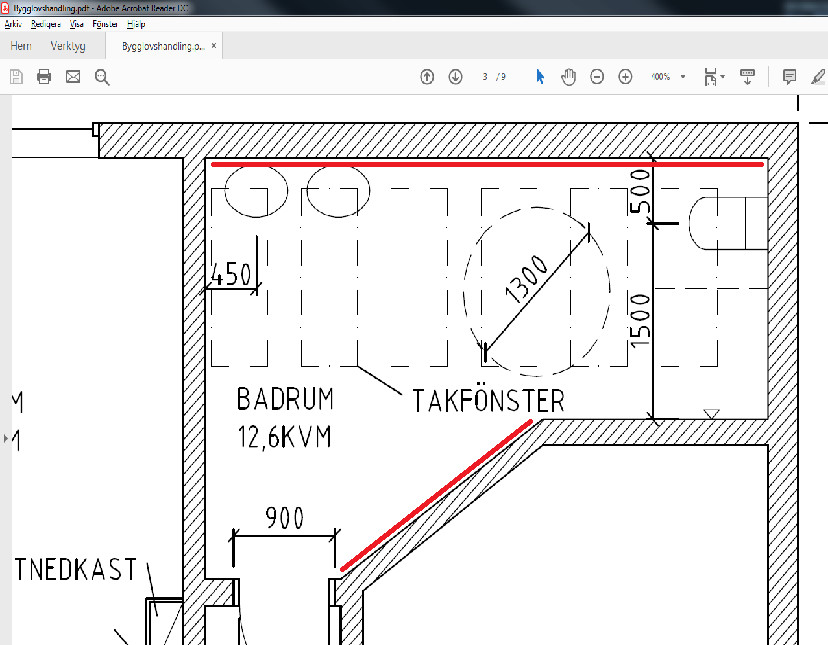Open the zoom percentage dropdown
Screen dimensions: 828x645
[x=683, y=77]
